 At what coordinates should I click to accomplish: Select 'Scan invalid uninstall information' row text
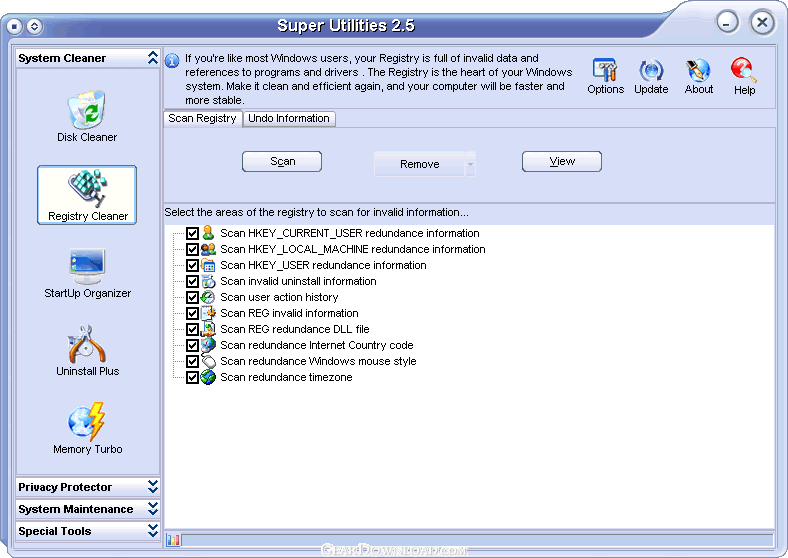(299, 281)
